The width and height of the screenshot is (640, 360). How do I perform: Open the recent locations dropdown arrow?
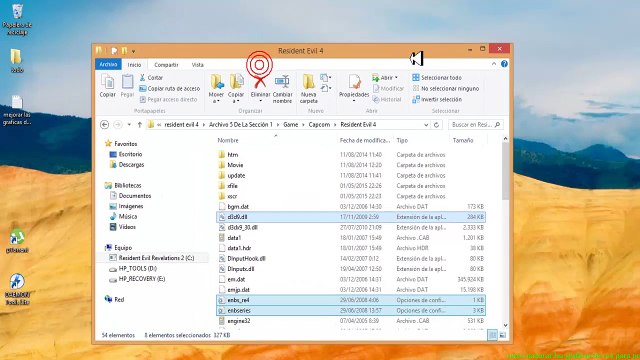(129, 124)
